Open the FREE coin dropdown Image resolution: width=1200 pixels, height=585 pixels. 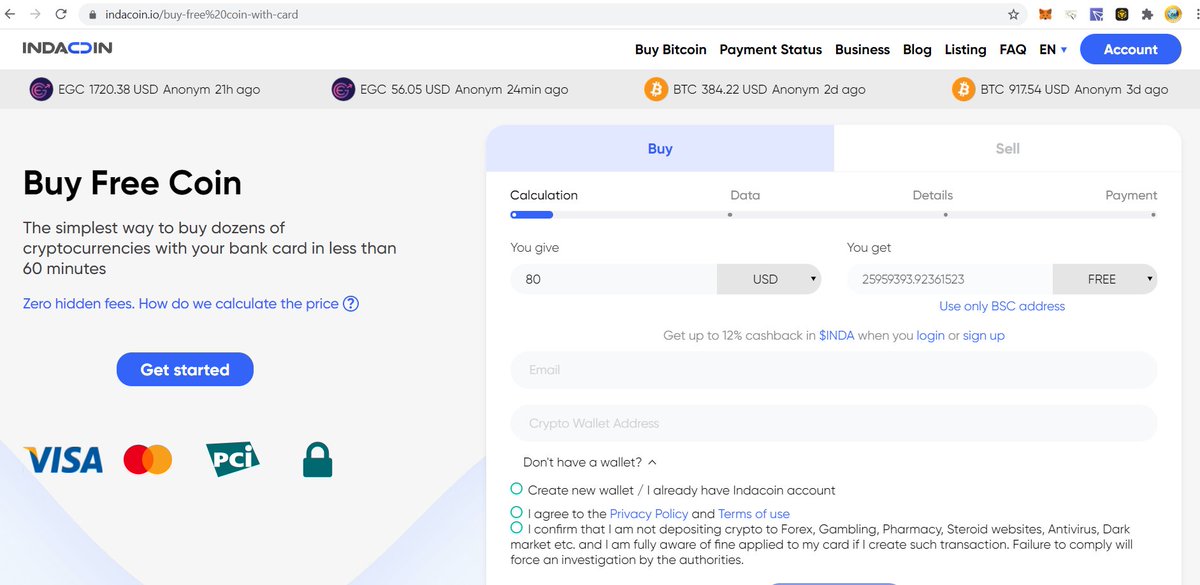click(1105, 279)
